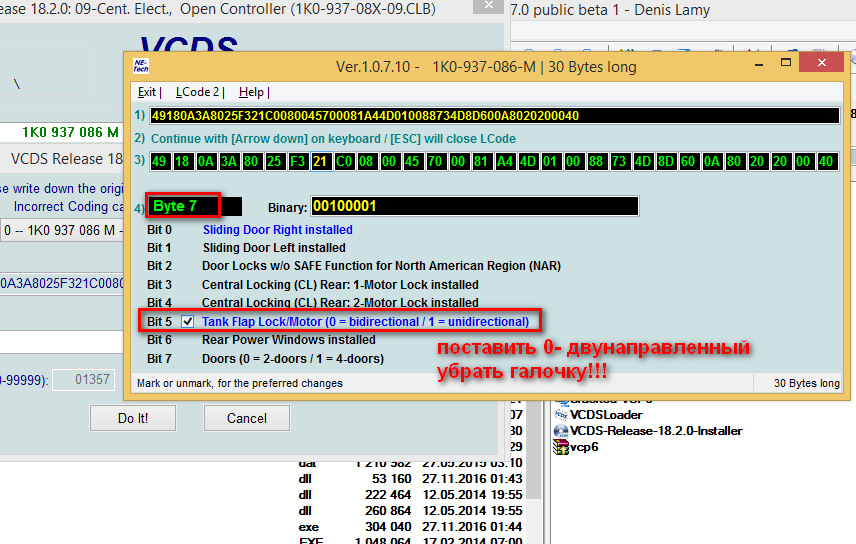This screenshot has height=544, width=856.
Task: Click Bit 4 Rear 2-Motor Lock installed
Action: tap(340, 303)
